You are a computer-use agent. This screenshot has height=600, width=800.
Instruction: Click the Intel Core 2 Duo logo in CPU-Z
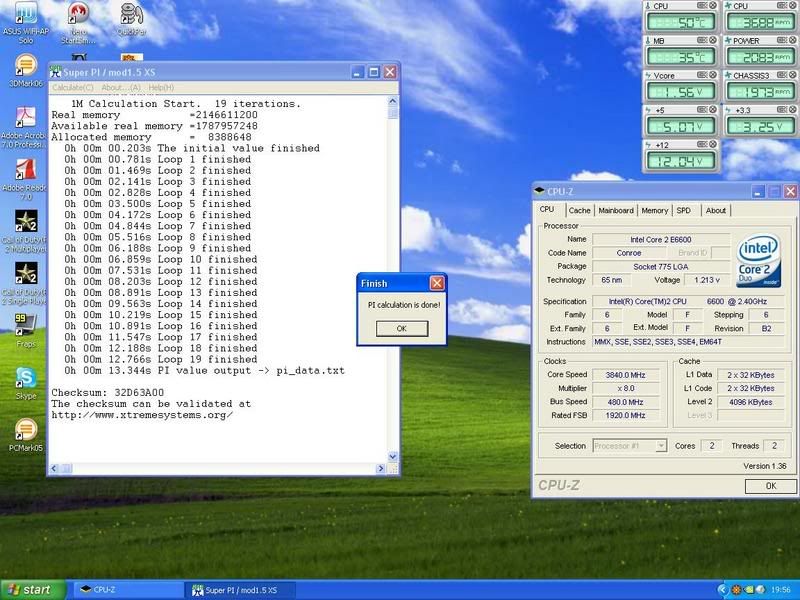point(758,260)
